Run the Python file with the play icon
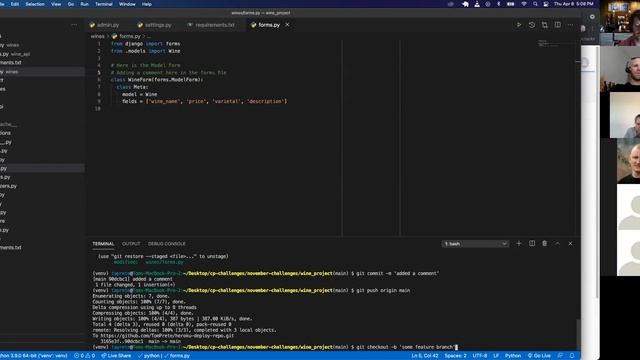The width and height of the screenshot is (640, 360). (519, 25)
